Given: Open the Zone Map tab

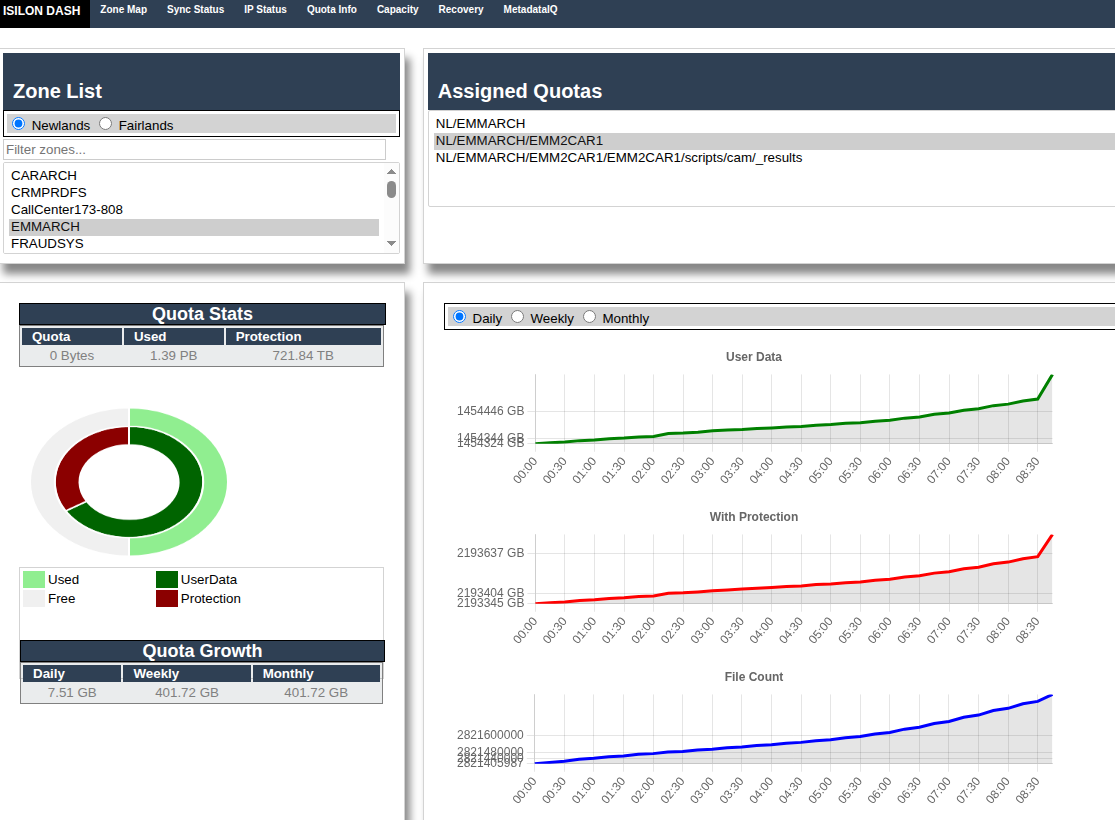Looking at the screenshot, I should (x=124, y=9).
